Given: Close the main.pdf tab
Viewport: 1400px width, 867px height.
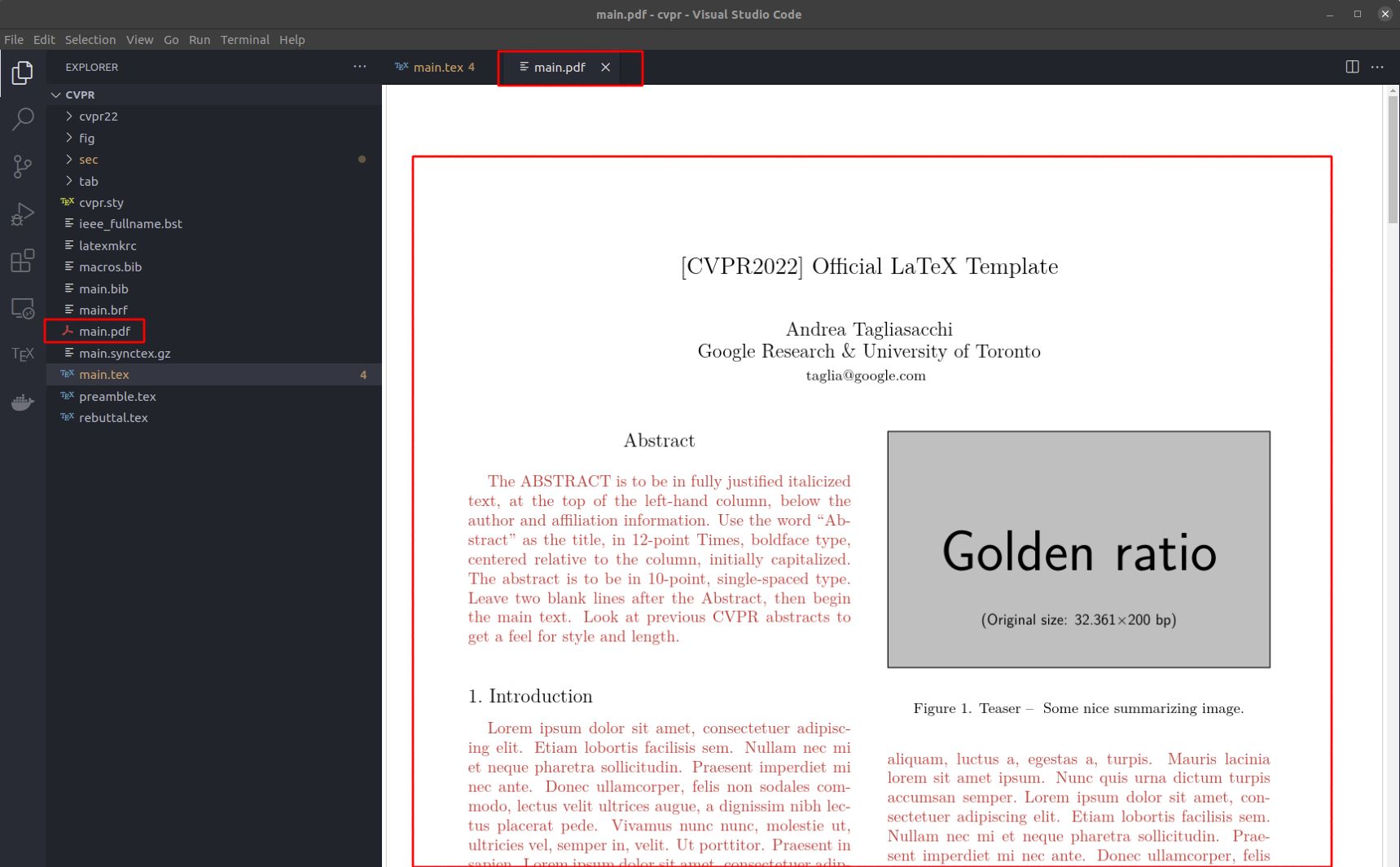Looking at the screenshot, I should pyautogui.click(x=605, y=68).
